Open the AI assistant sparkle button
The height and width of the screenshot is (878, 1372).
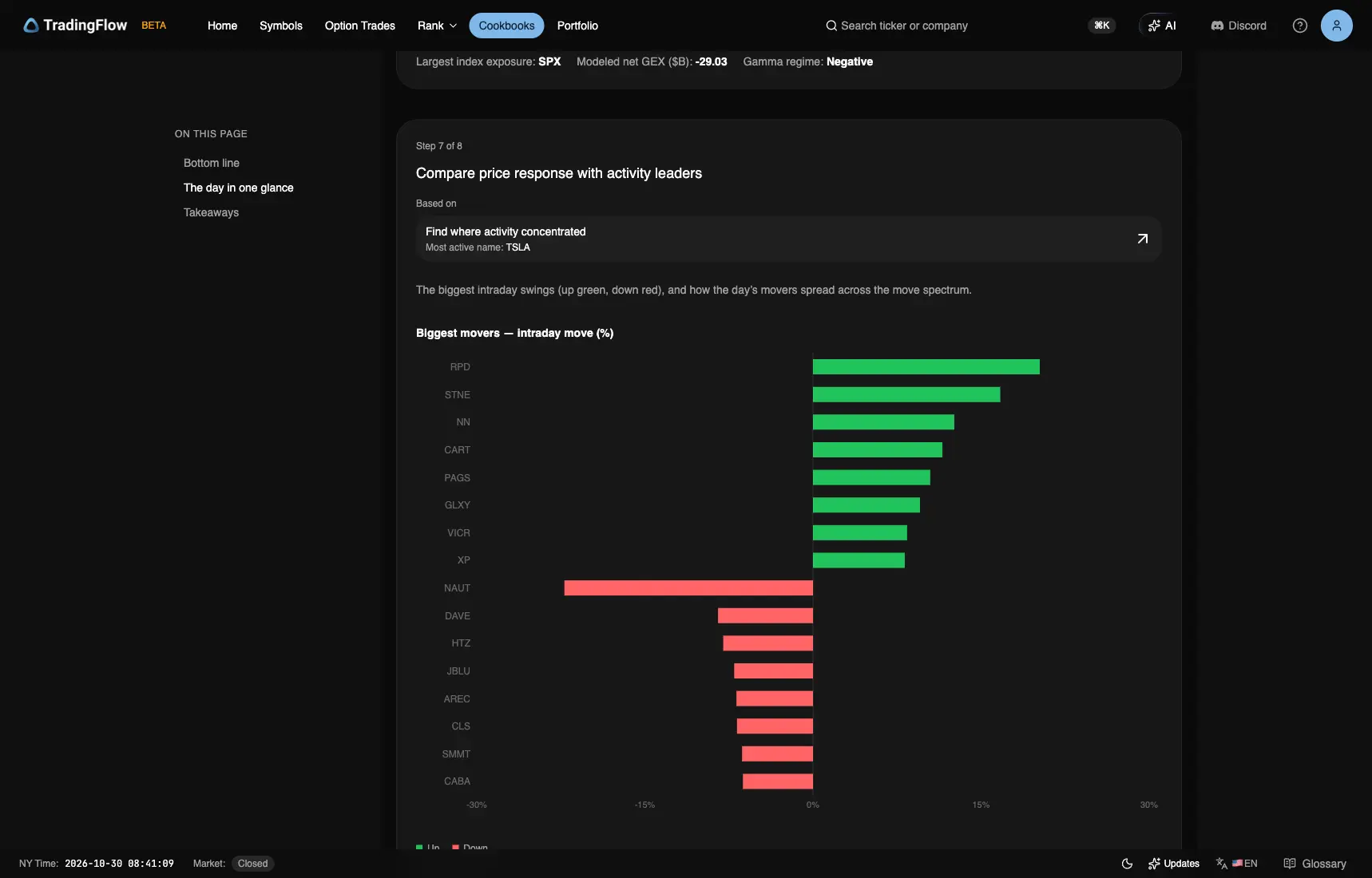[1162, 26]
